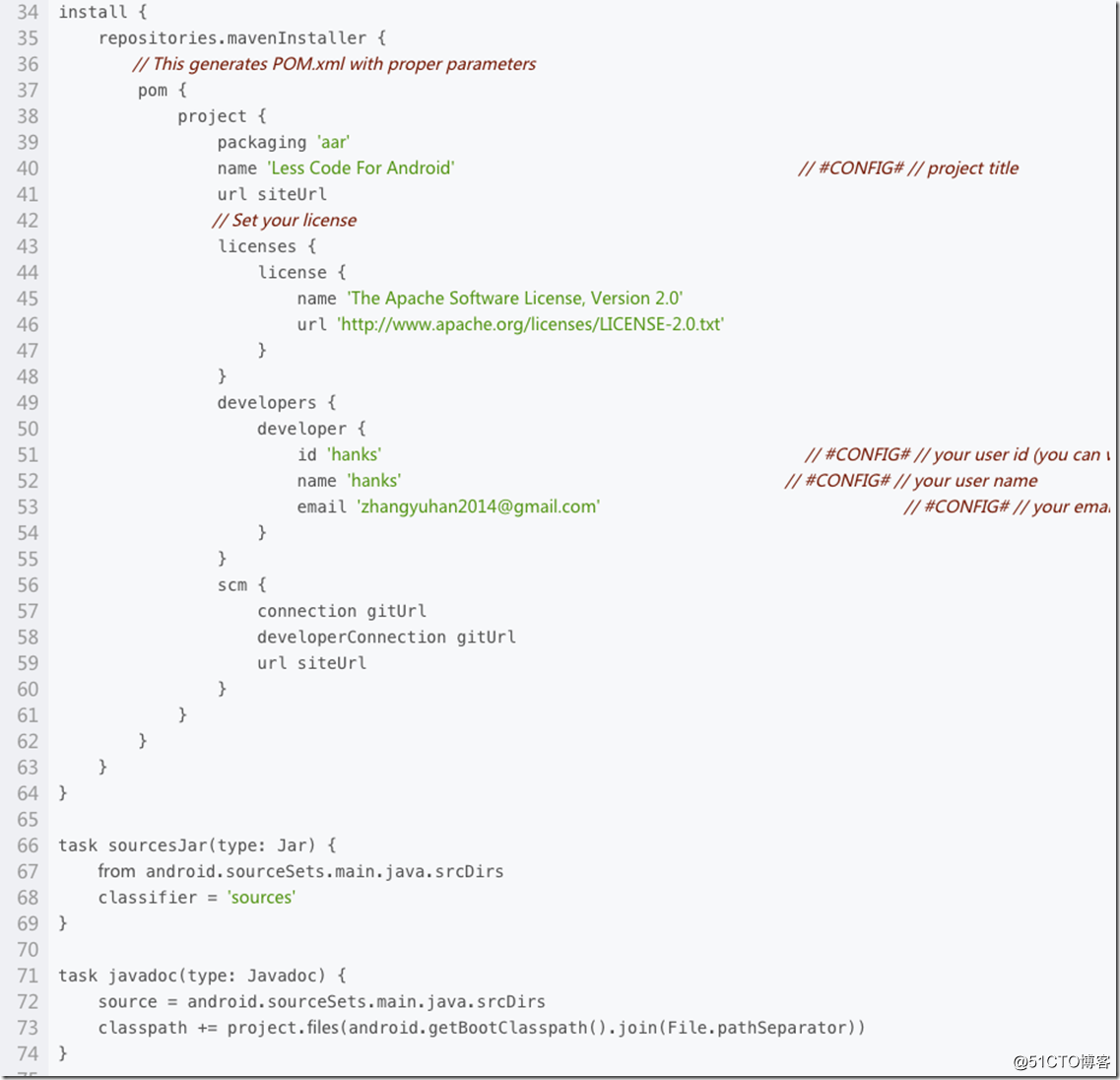
Task: Click the string 'Less Code For Android'
Action: 362,168
